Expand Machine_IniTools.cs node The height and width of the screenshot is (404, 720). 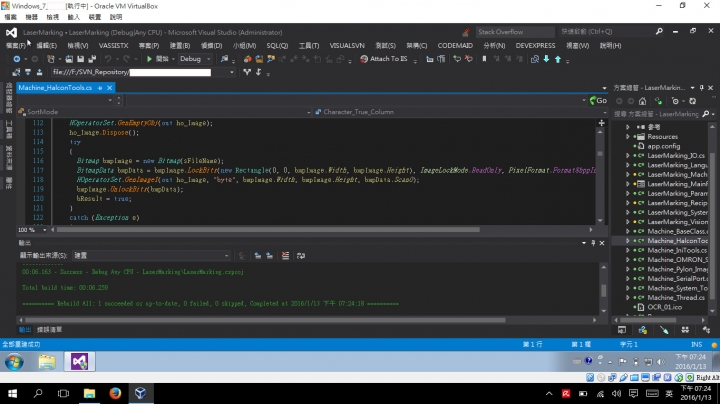click(x=628, y=250)
